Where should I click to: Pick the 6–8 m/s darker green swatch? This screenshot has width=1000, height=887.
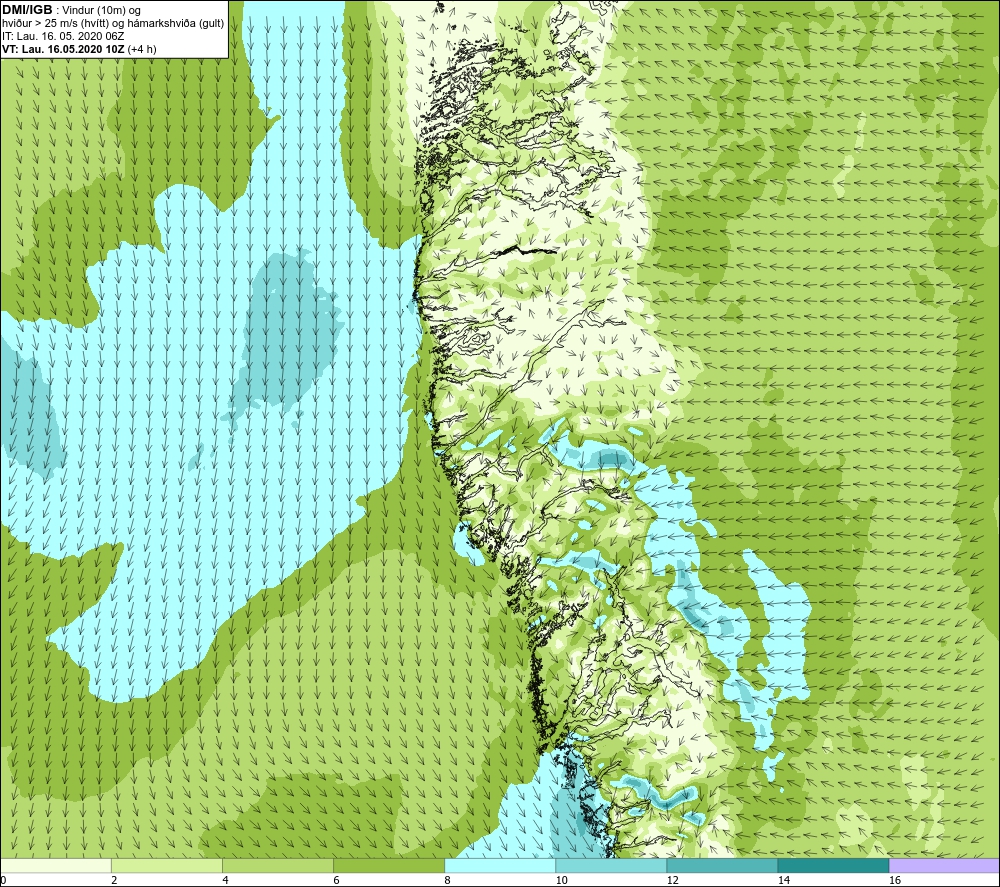pyautogui.click(x=389, y=865)
